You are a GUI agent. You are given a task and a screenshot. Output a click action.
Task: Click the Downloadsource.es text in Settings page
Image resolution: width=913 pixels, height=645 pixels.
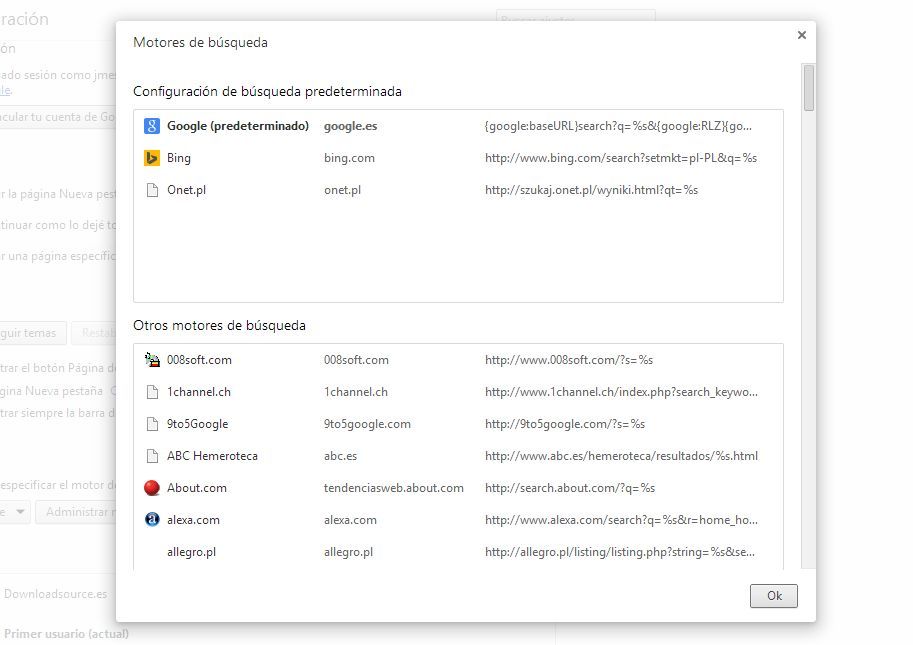pyautogui.click(x=55, y=594)
